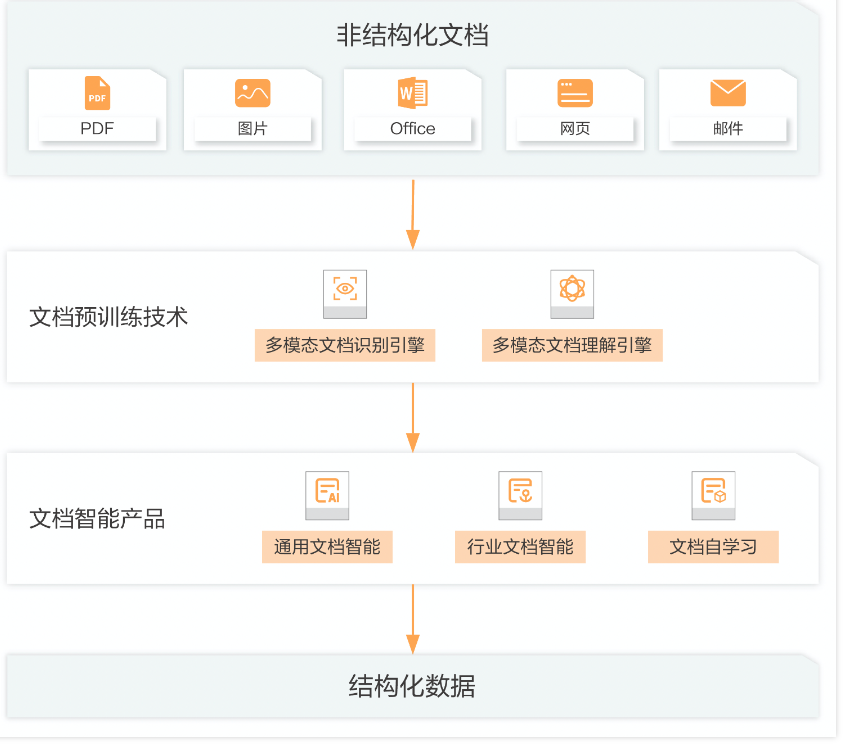
Task: Click the 结构化数据 bottom bar
Action: point(411,687)
